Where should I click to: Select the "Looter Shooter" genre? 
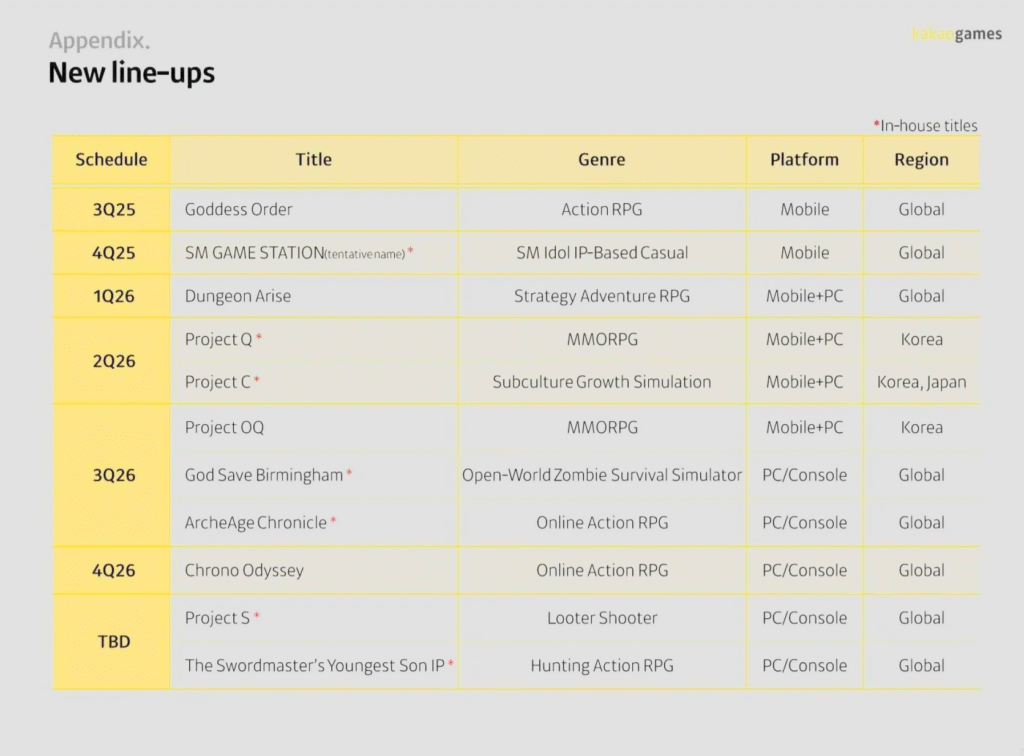[602, 618]
